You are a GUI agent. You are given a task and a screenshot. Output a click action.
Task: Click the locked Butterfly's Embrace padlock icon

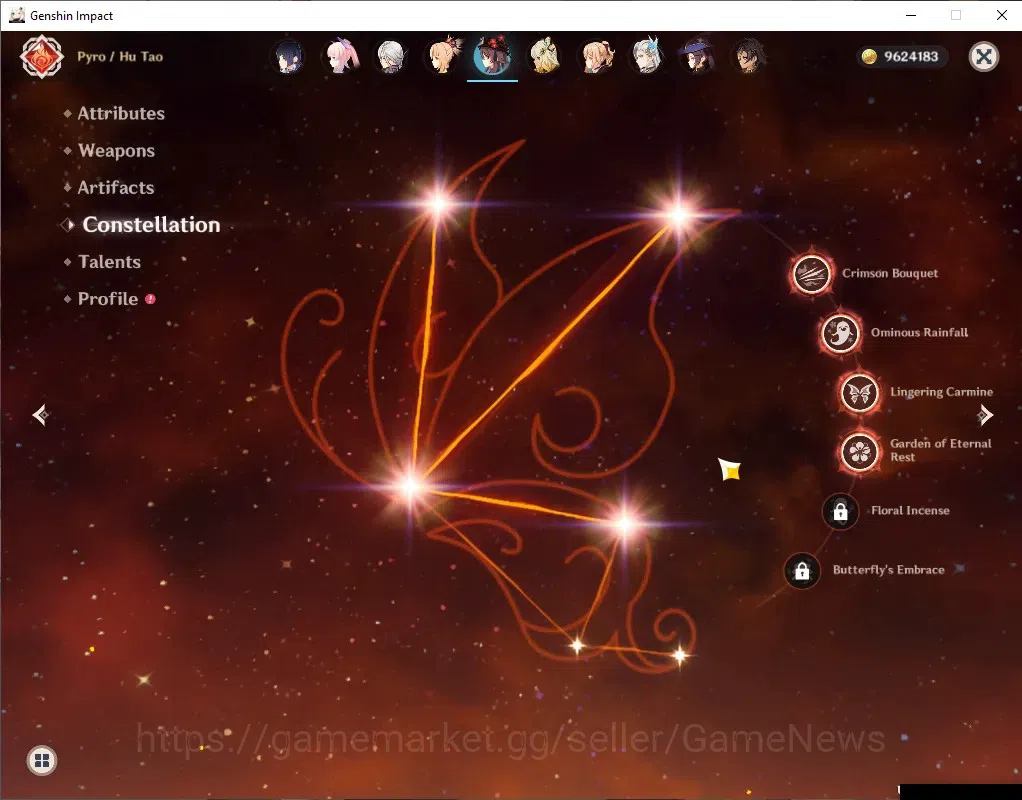(x=802, y=570)
